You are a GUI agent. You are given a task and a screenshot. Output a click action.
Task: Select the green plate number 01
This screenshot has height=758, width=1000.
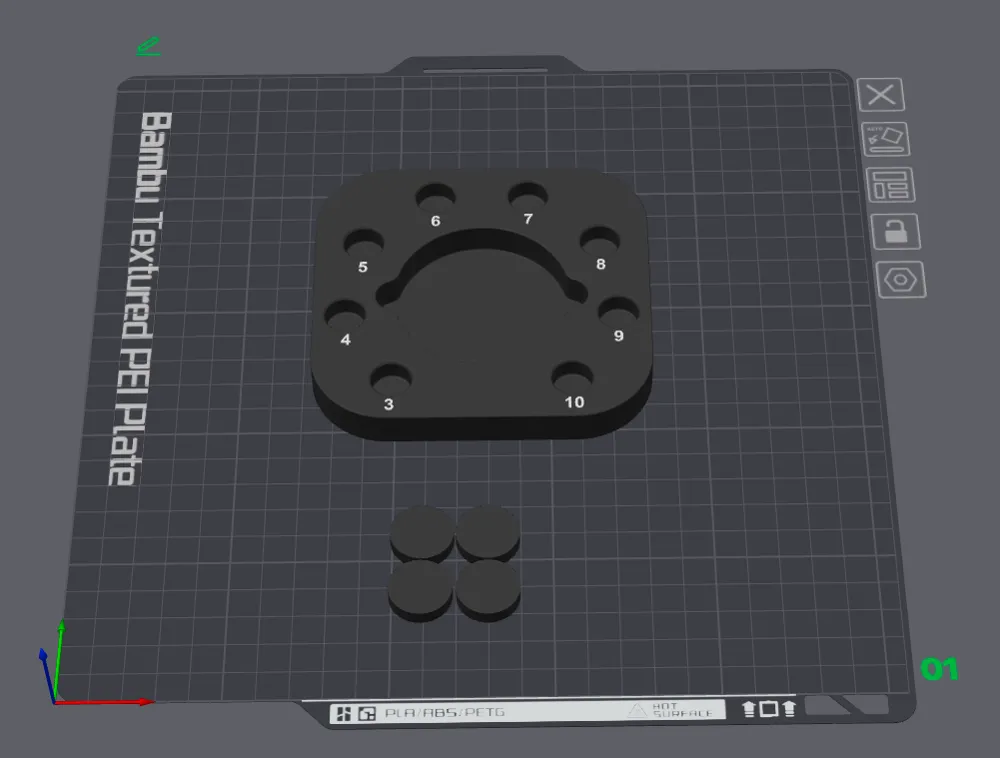tap(939, 669)
